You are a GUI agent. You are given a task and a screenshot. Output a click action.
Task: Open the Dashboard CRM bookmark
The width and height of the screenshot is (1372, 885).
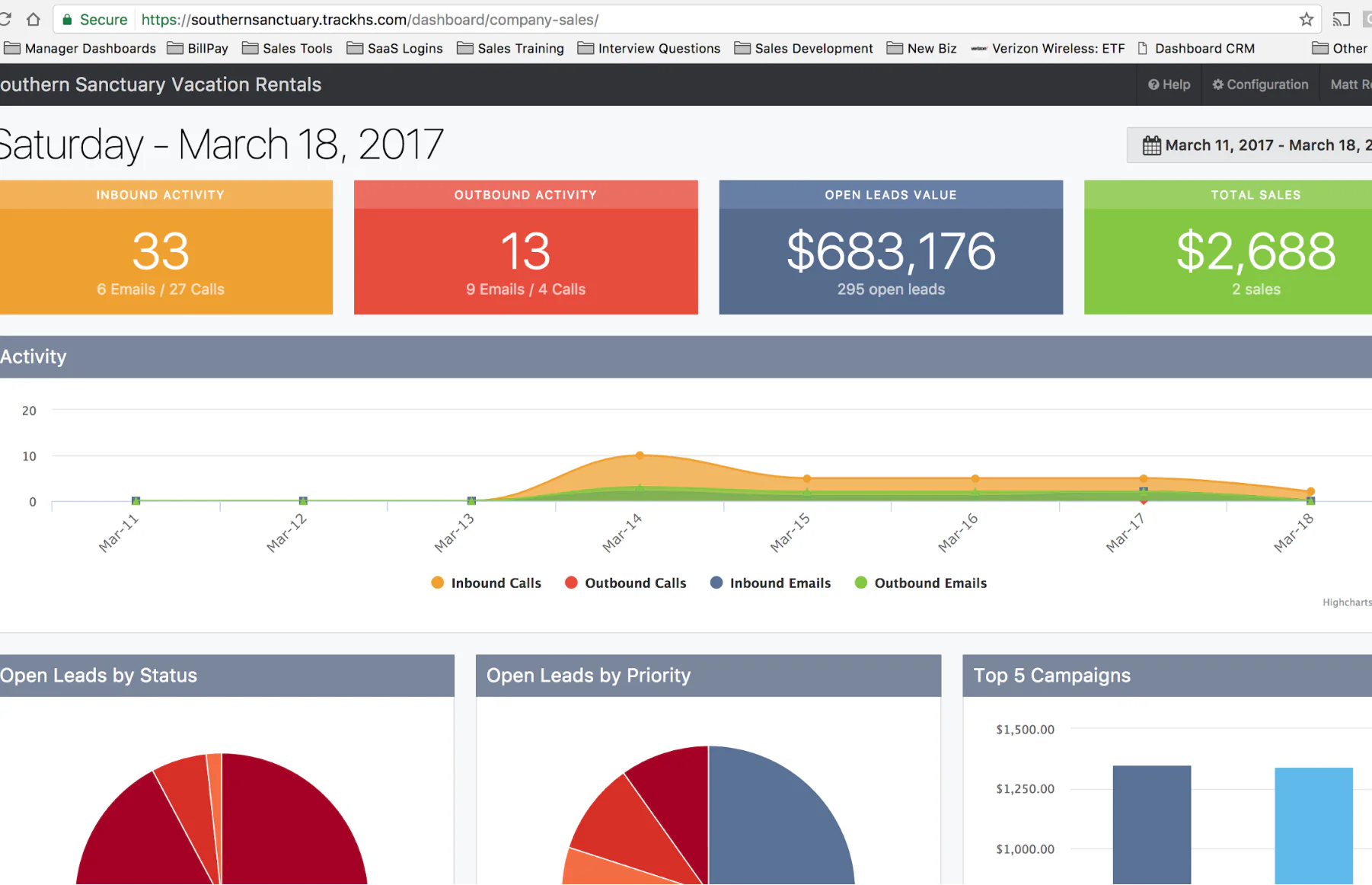1196,48
